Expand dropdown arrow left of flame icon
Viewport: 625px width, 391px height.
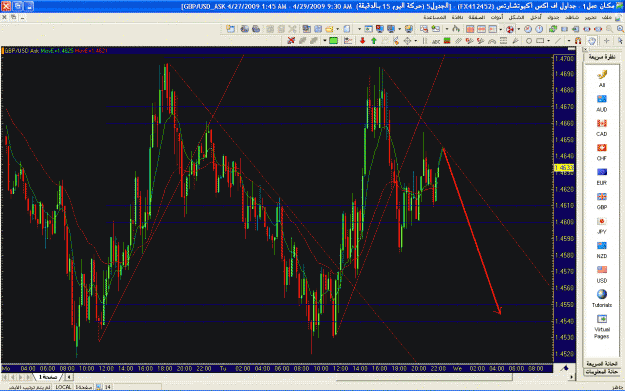click(447, 29)
